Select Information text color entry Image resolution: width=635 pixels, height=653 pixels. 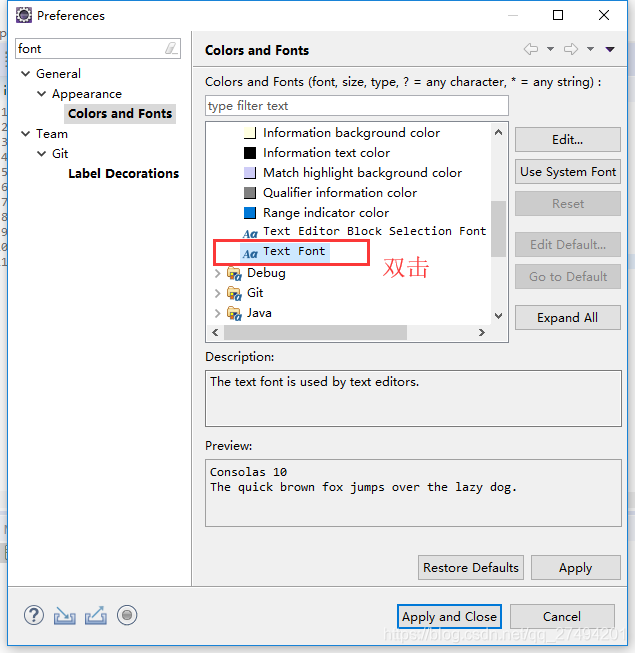click(326, 153)
